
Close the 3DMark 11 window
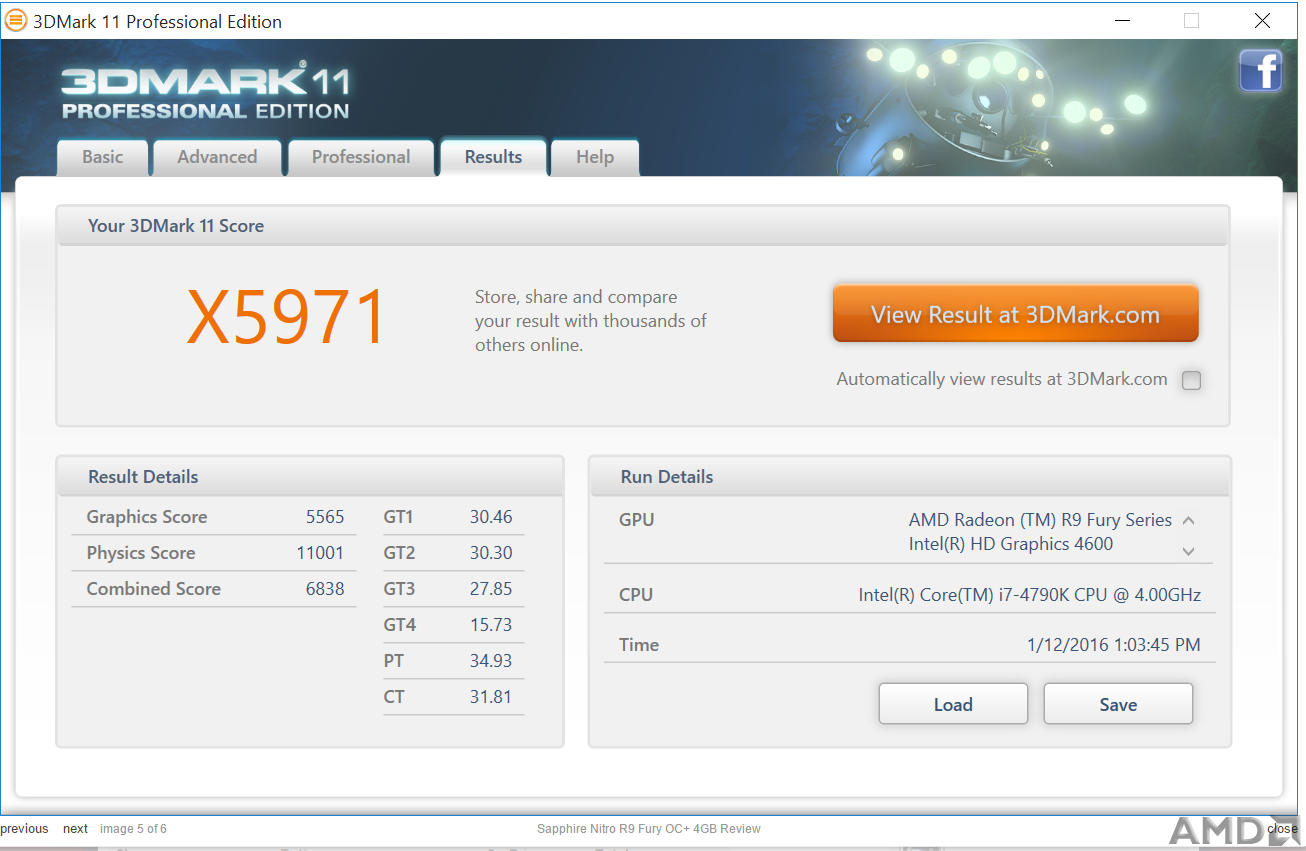pyautogui.click(x=1262, y=21)
